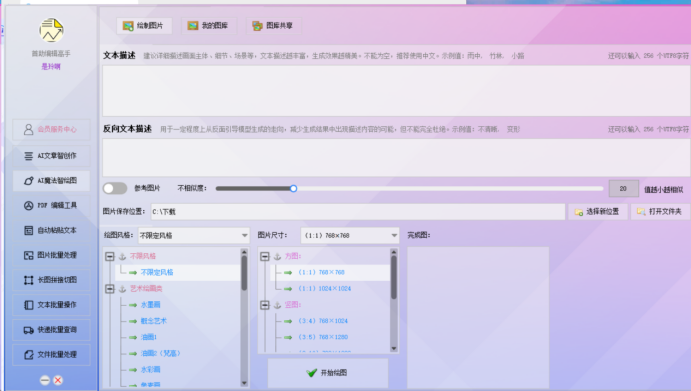This screenshot has height=391, width=691.
Task: Click the 打开文件夹 button
Action: coord(660,212)
